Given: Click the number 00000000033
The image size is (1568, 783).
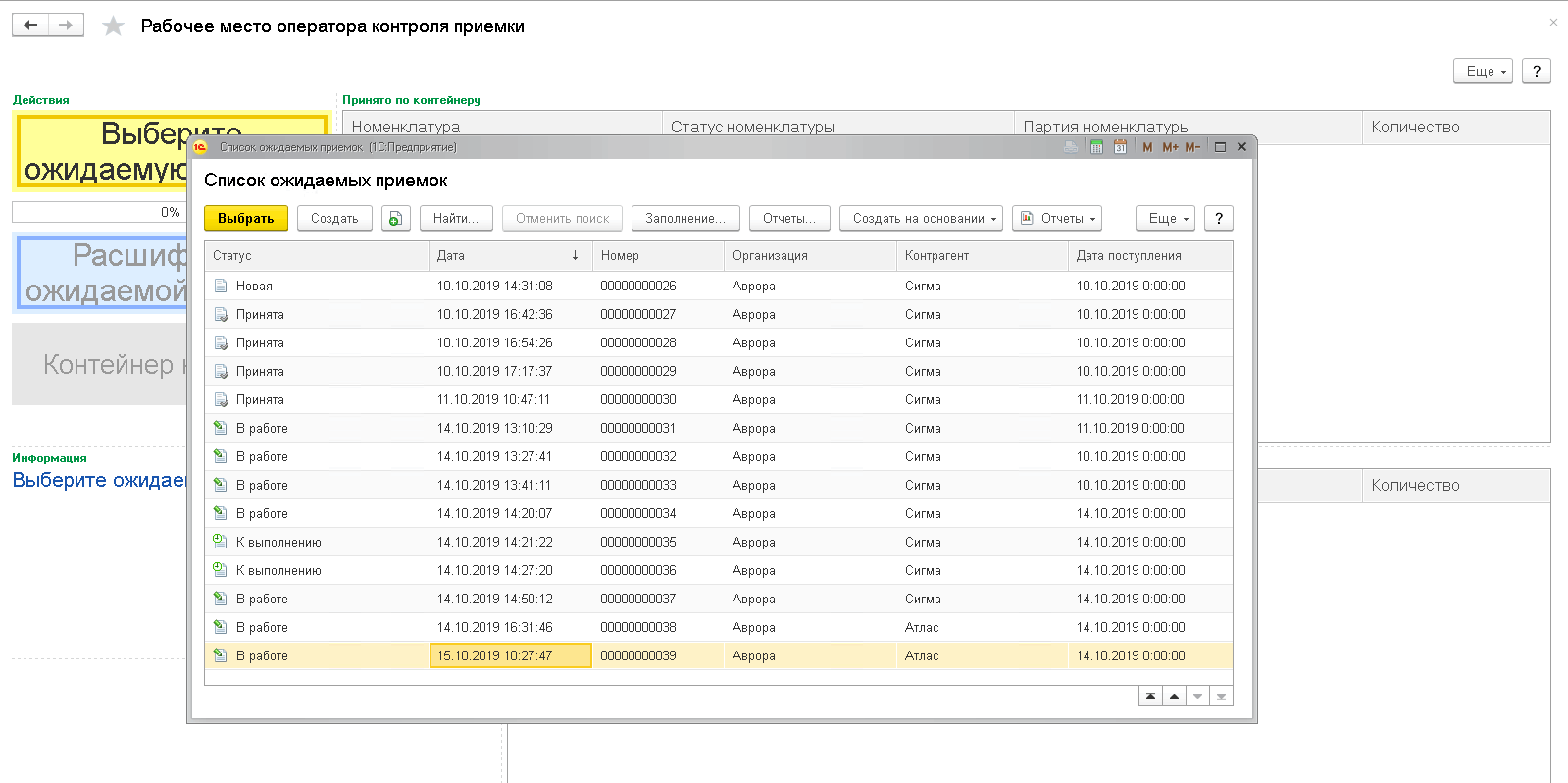Looking at the screenshot, I should [638, 485].
